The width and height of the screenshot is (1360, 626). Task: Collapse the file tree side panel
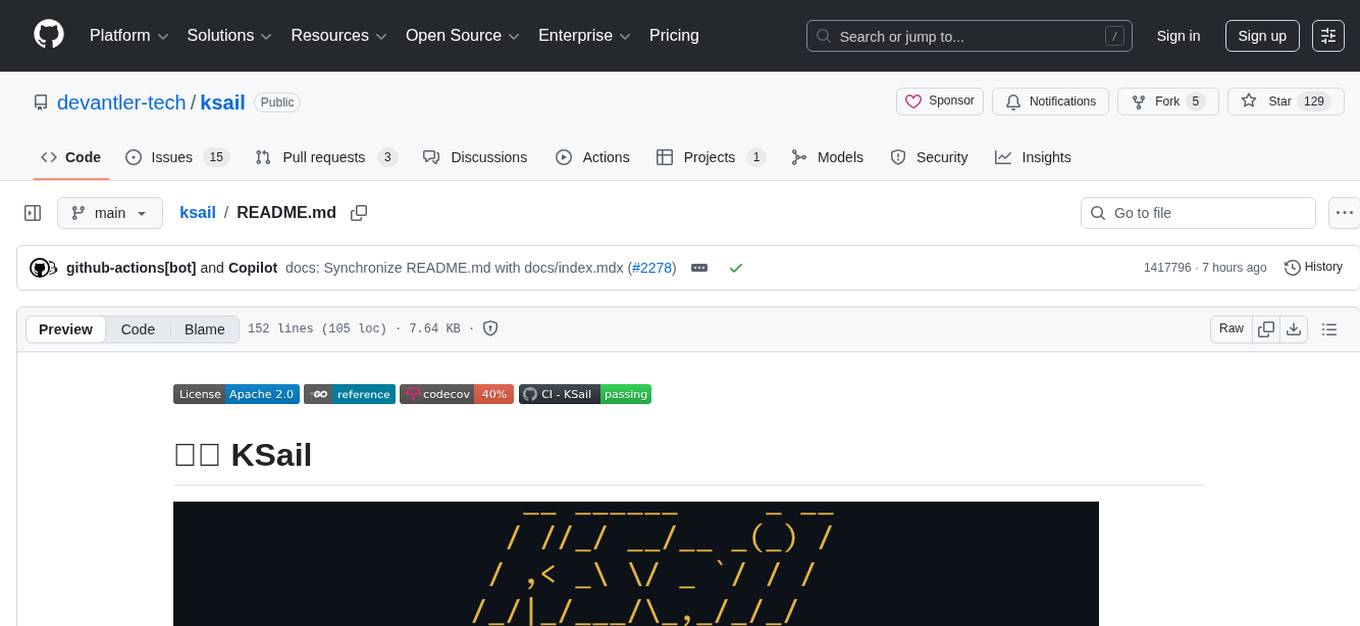click(32, 212)
